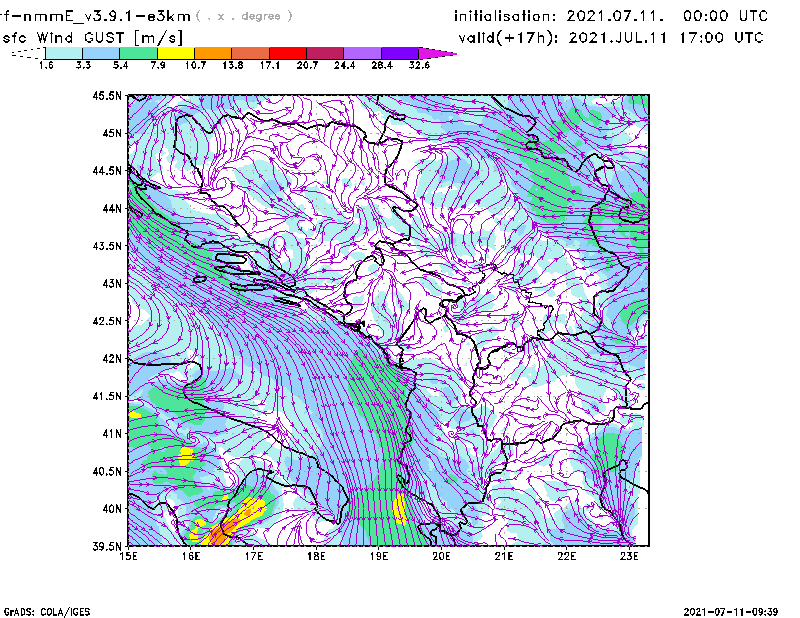The image size is (800, 618).
Task: Click the 'initialisation: 2021.07.11. 00:00 UTC' line
Action: [611, 16]
